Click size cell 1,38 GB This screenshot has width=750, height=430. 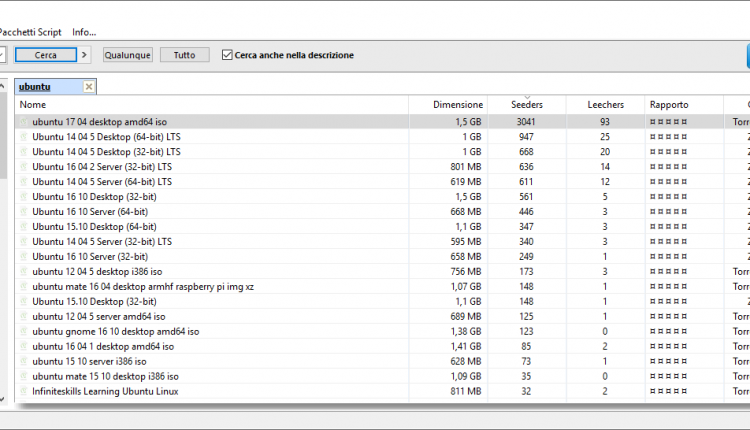point(465,331)
